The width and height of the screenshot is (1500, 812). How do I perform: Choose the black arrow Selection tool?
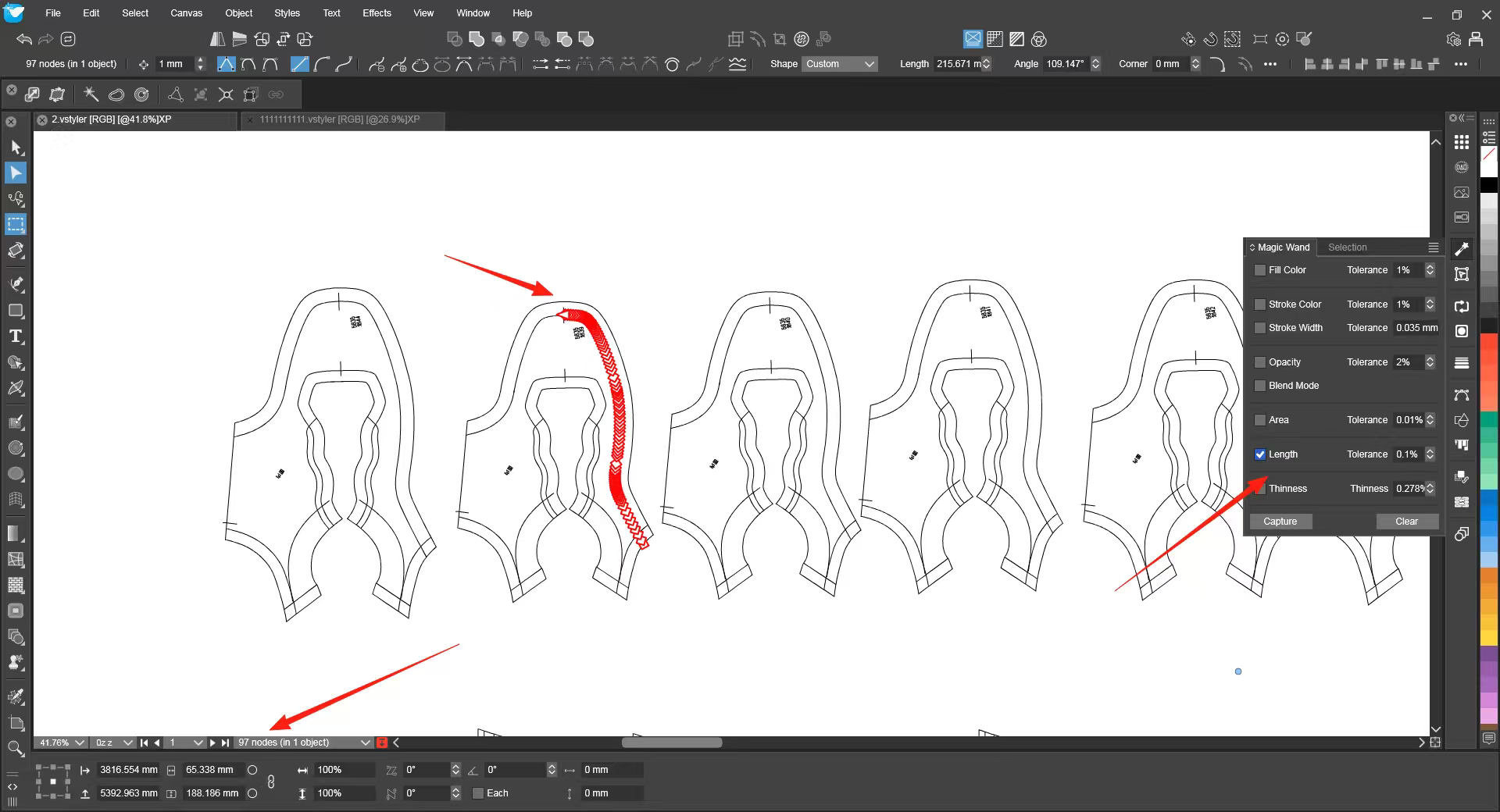16,147
